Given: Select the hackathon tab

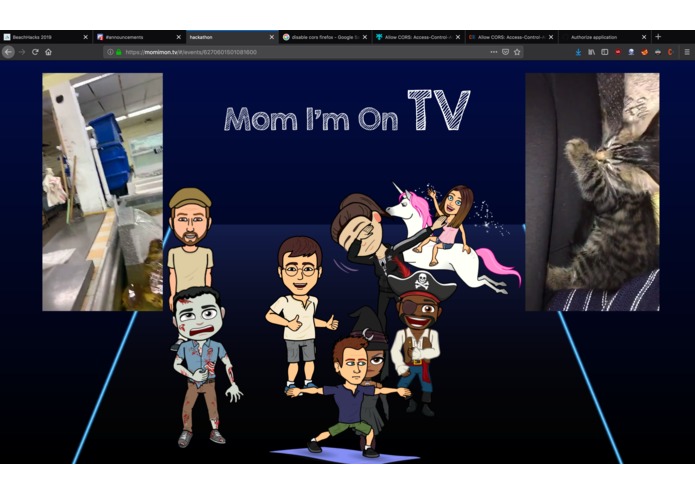Looking at the screenshot, I should point(232,37).
